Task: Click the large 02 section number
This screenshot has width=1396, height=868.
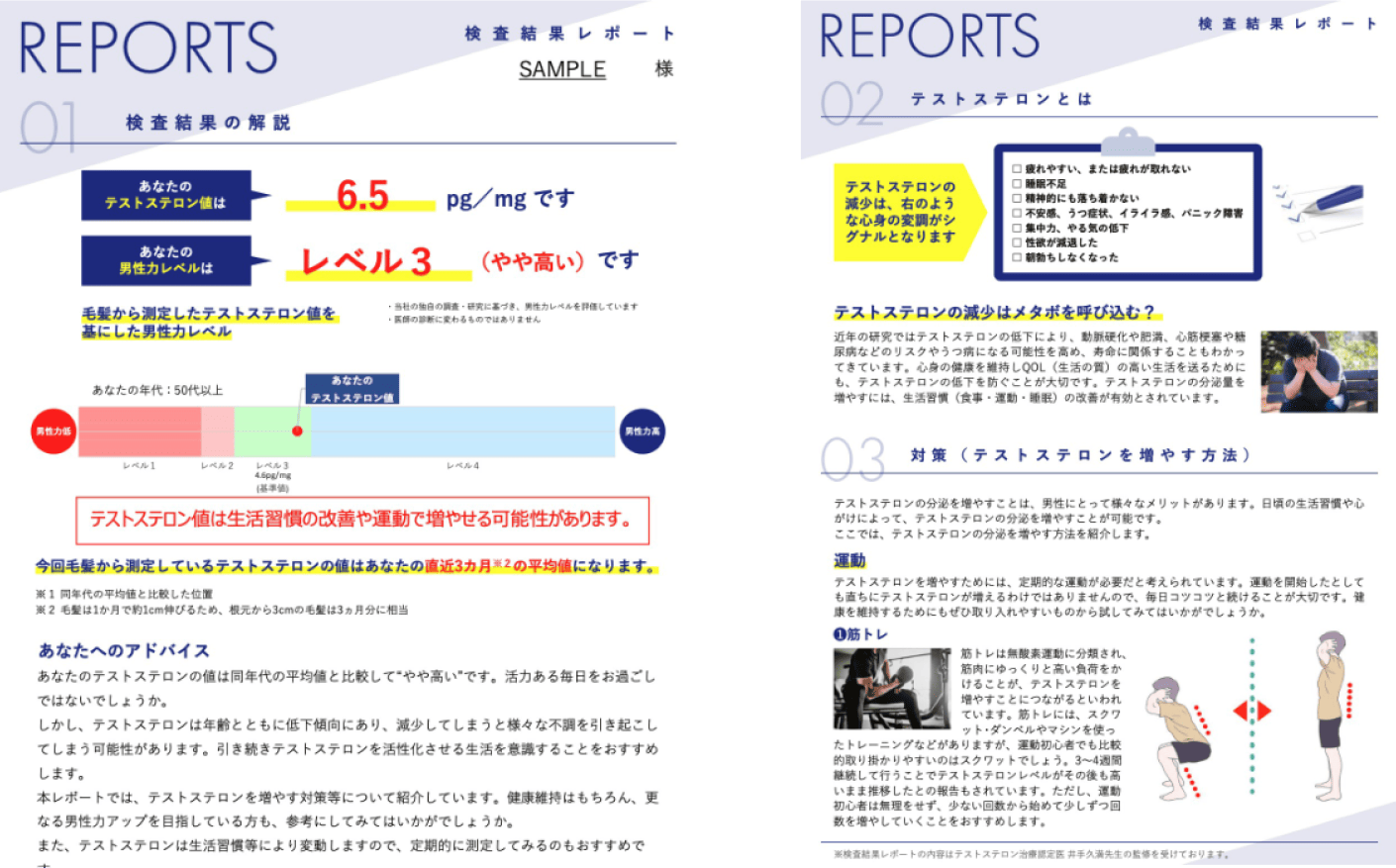Action: point(851,103)
